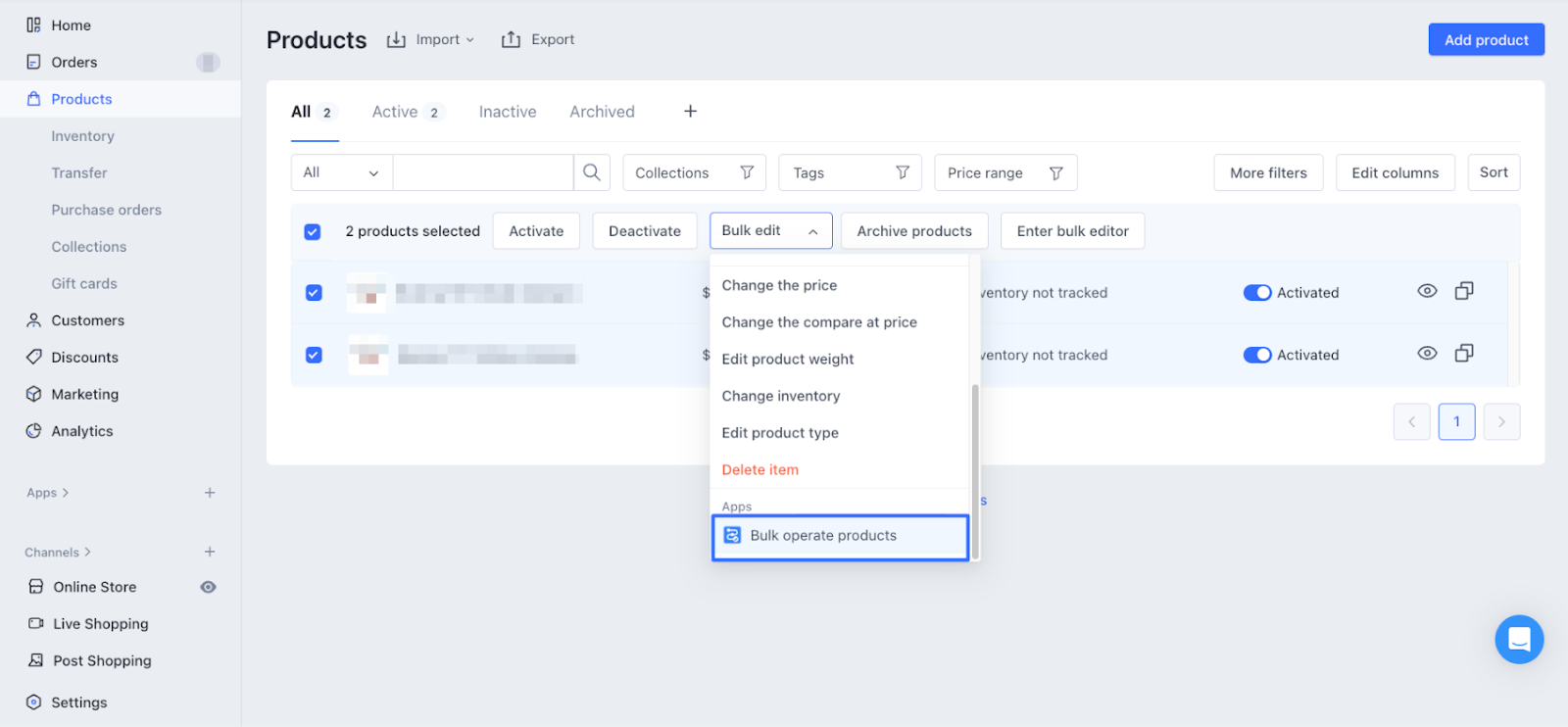Turn off the Activated toggle for second product
This screenshot has width=1568, height=727.
coord(1256,355)
